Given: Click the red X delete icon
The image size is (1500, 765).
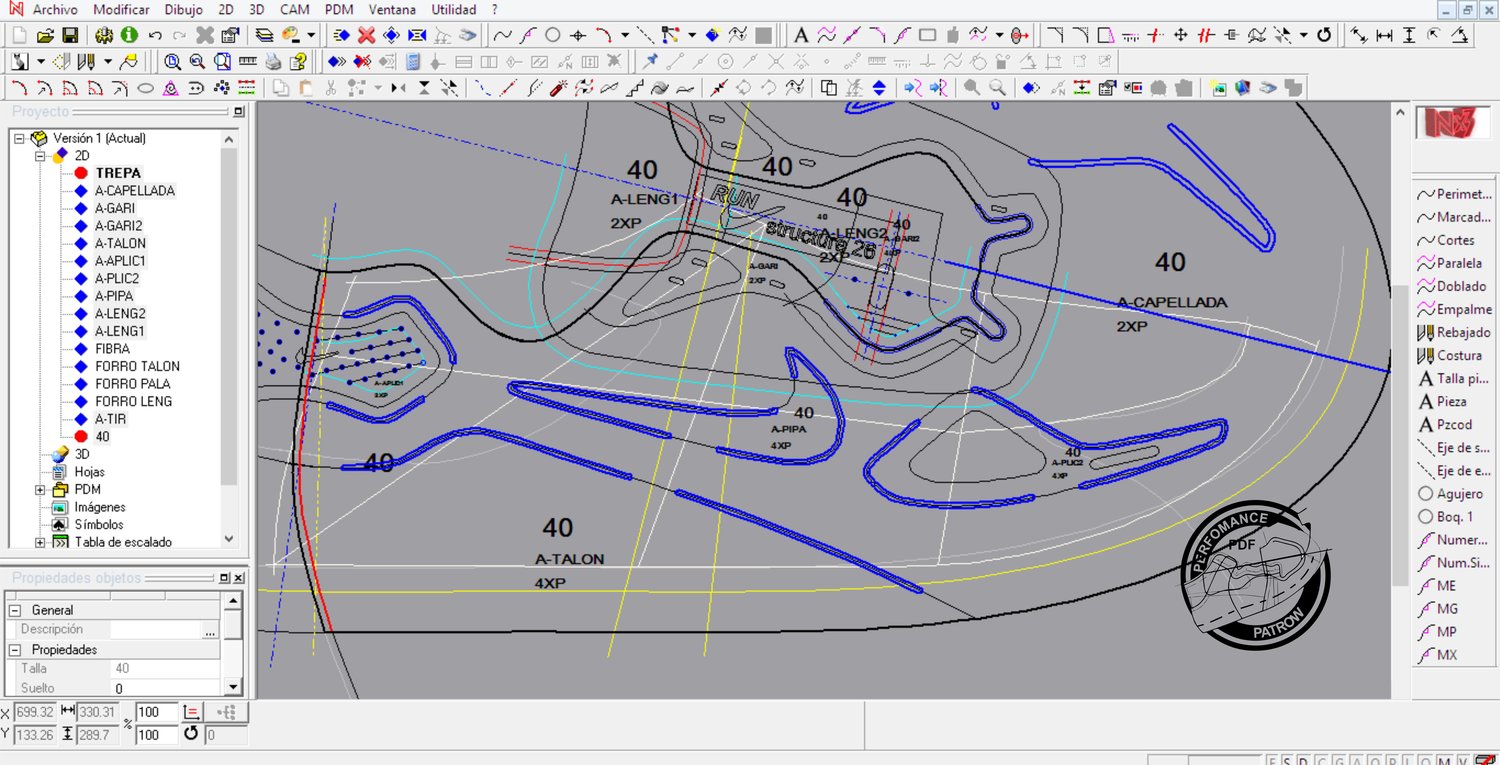Looking at the screenshot, I should 366,35.
